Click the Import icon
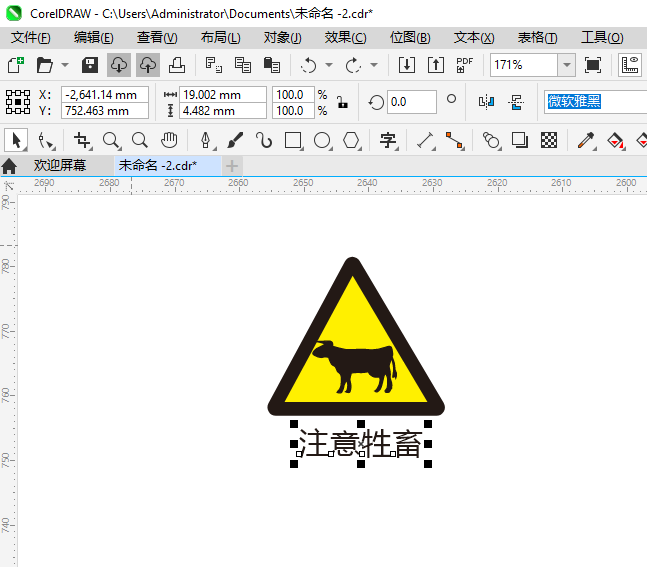This screenshot has height=567, width=647. pos(407,65)
